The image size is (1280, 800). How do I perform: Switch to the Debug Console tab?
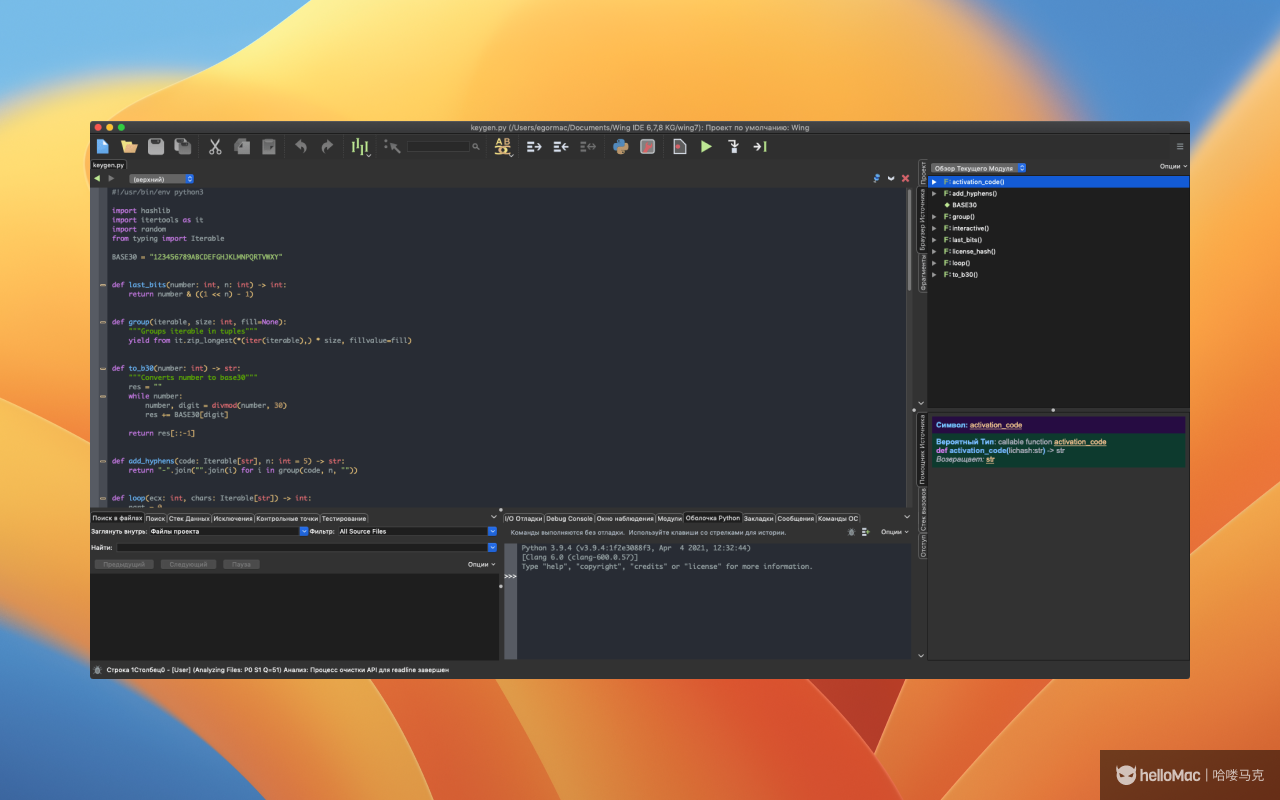(x=569, y=519)
